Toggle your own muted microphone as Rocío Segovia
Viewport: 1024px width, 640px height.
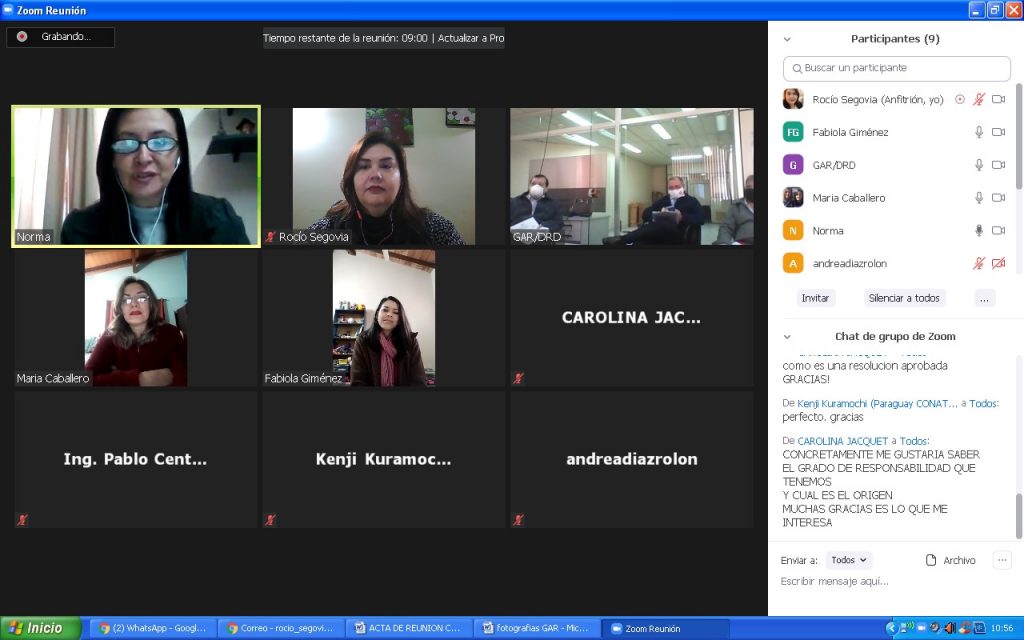(x=977, y=99)
